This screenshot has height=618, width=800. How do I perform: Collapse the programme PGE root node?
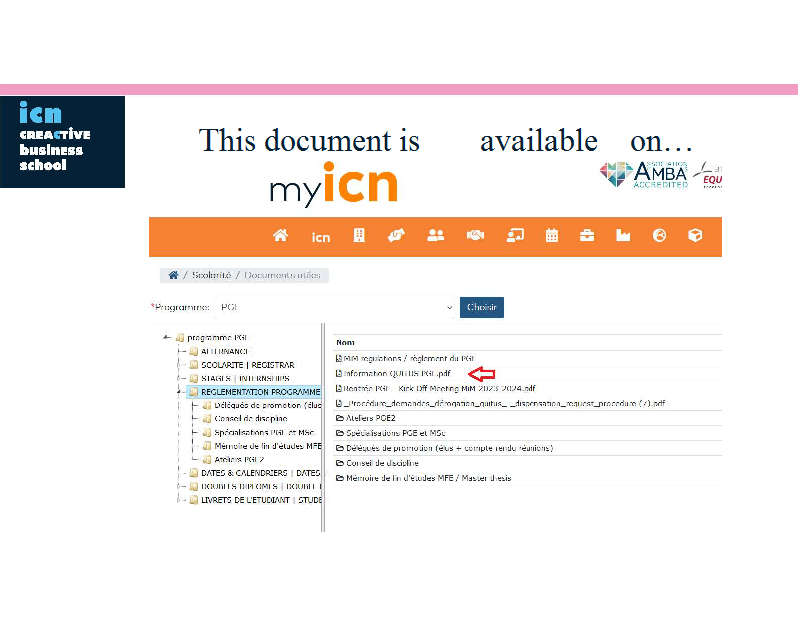[166, 337]
